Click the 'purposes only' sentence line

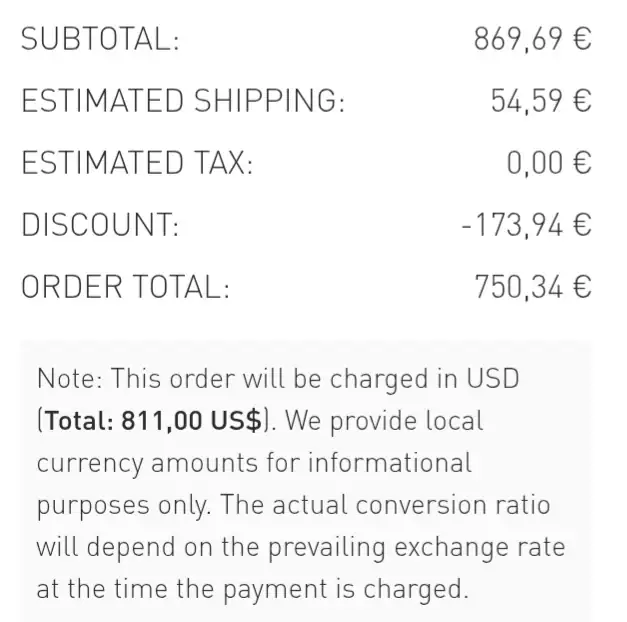pyautogui.click(x=294, y=505)
